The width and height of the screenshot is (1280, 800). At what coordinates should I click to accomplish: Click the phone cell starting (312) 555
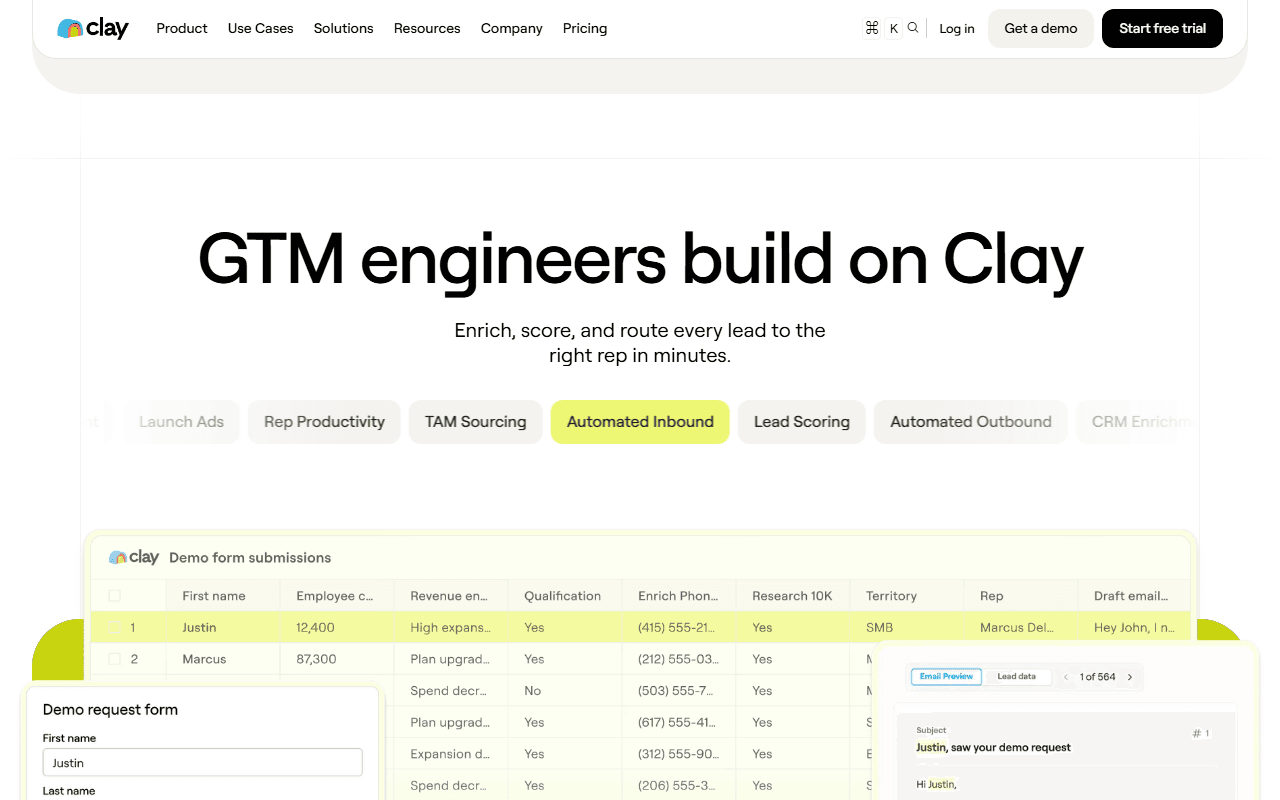pyautogui.click(x=679, y=754)
